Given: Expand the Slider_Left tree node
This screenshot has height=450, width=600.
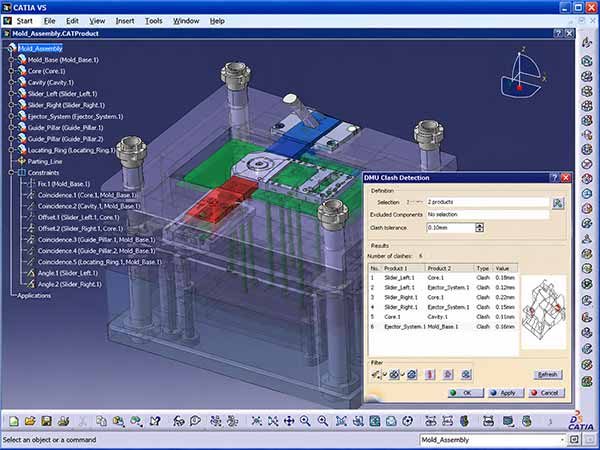Looking at the screenshot, I should (x=11, y=94).
